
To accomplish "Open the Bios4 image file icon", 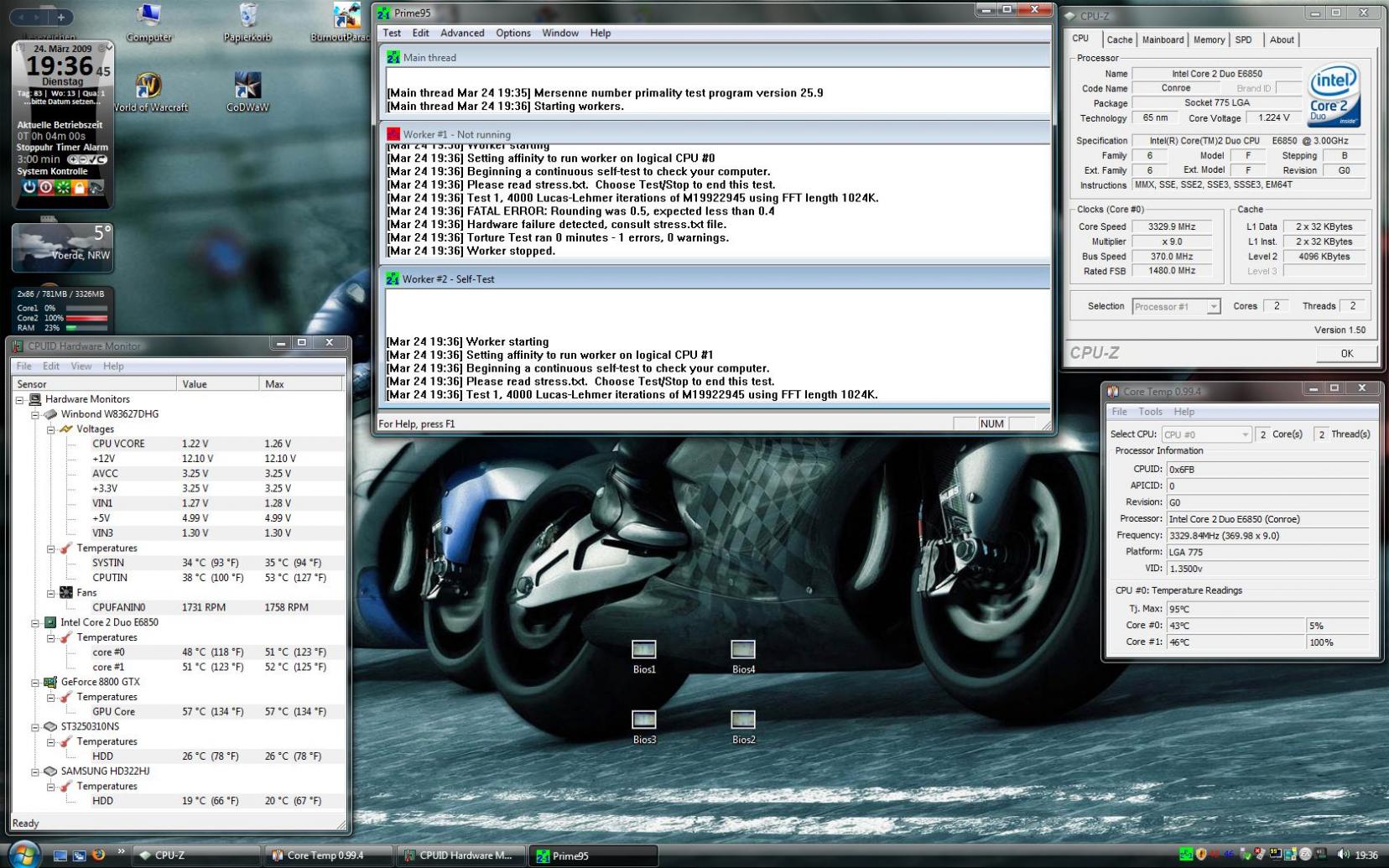I will coord(743,657).
